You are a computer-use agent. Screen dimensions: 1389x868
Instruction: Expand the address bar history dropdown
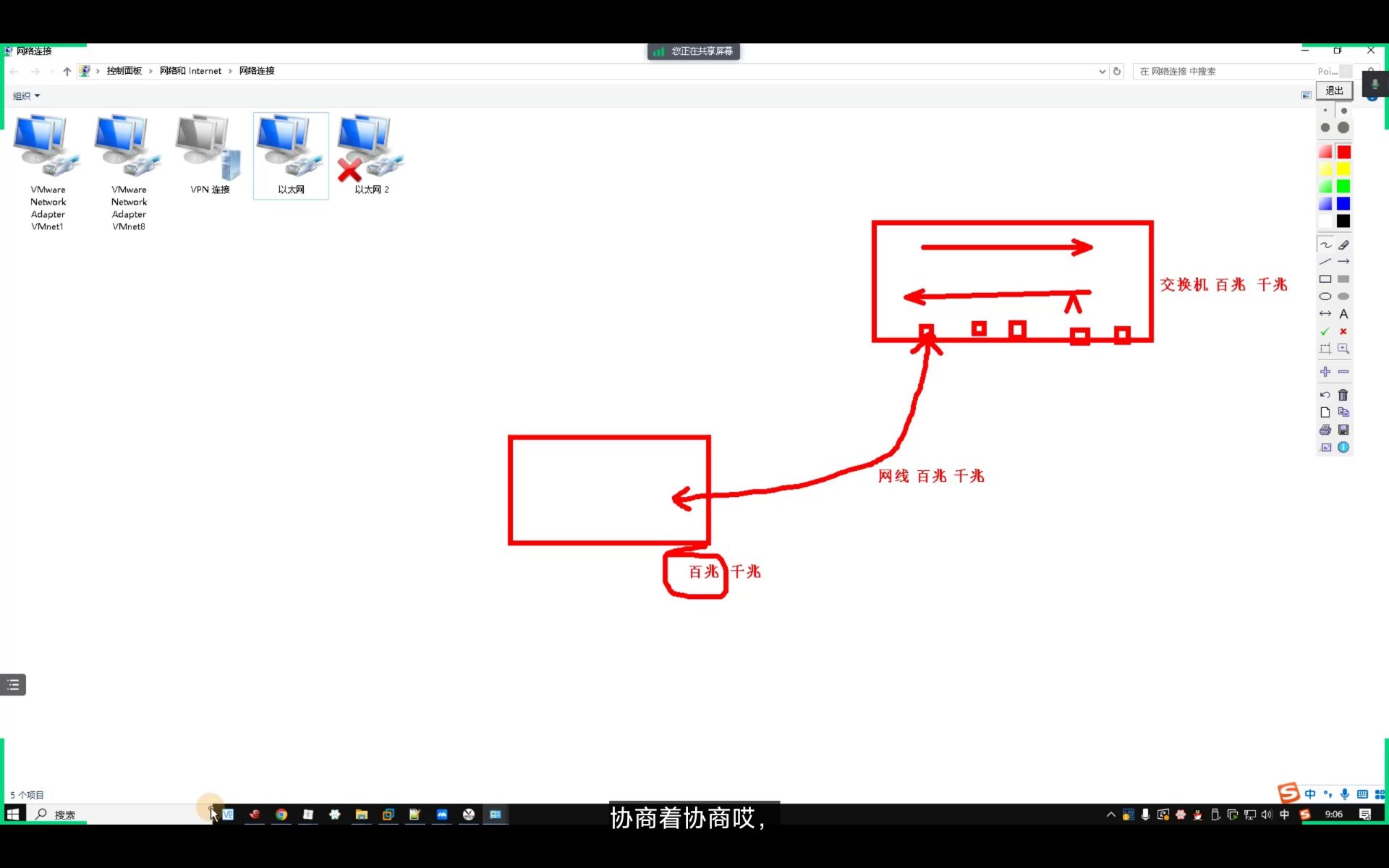pyautogui.click(x=1102, y=72)
